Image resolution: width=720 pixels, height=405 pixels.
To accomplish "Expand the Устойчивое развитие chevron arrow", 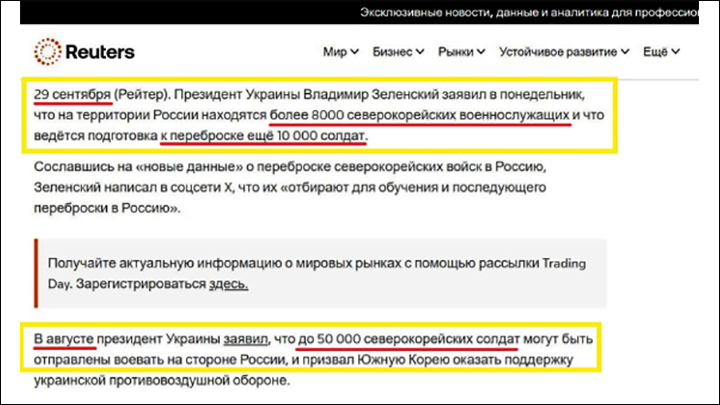I will tap(625, 52).
